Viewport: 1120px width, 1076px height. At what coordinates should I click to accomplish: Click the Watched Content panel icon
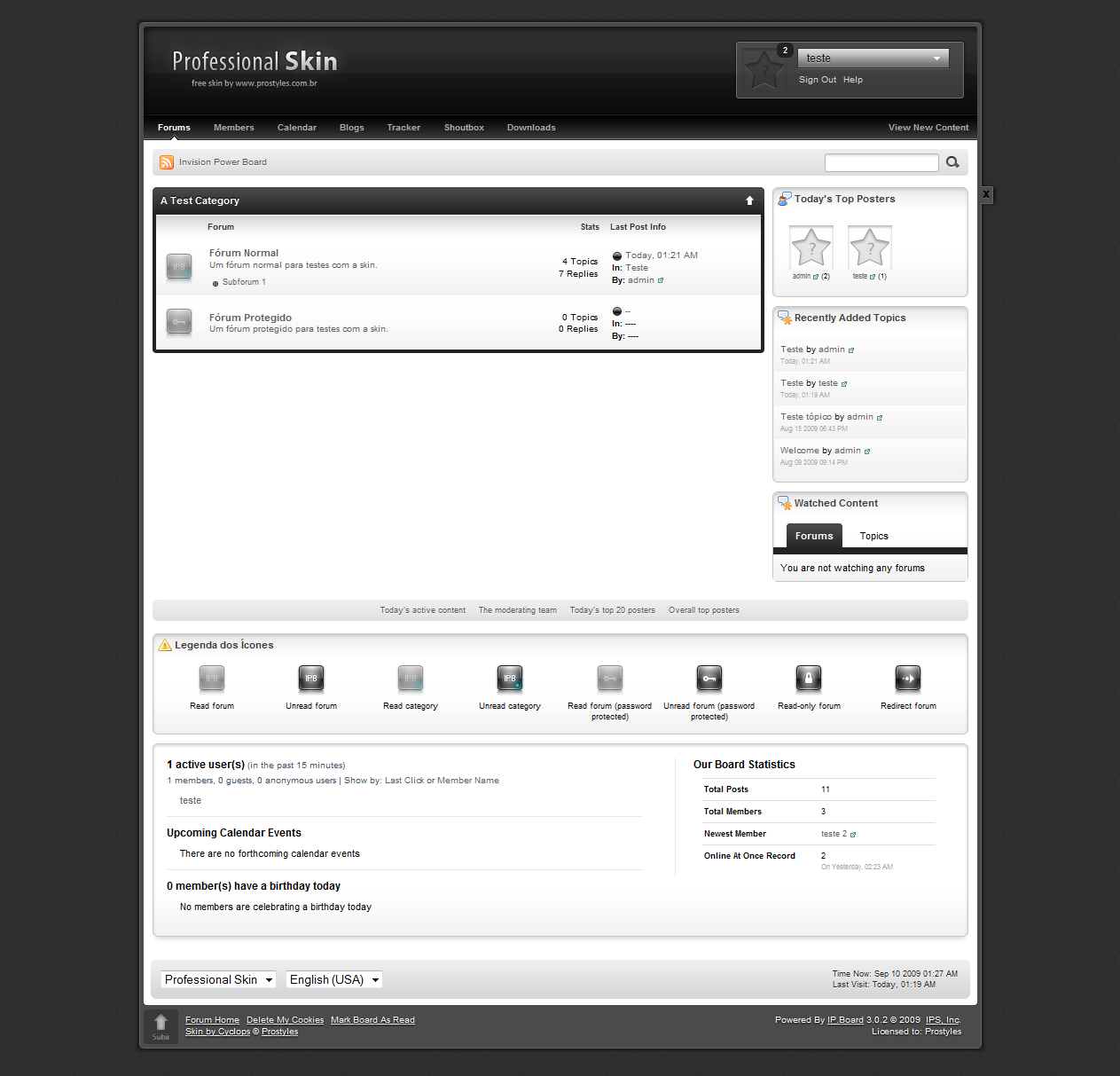(x=785, y=503)
